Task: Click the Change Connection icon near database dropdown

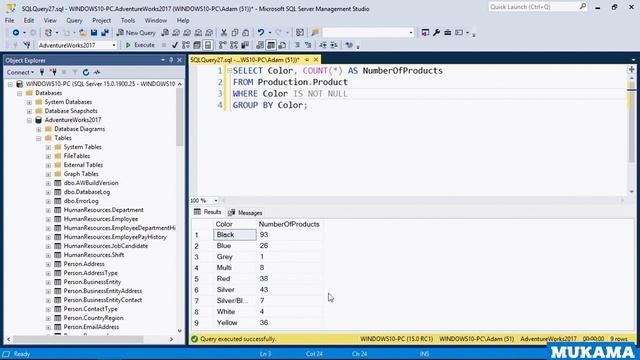Action: coord(27,45)
